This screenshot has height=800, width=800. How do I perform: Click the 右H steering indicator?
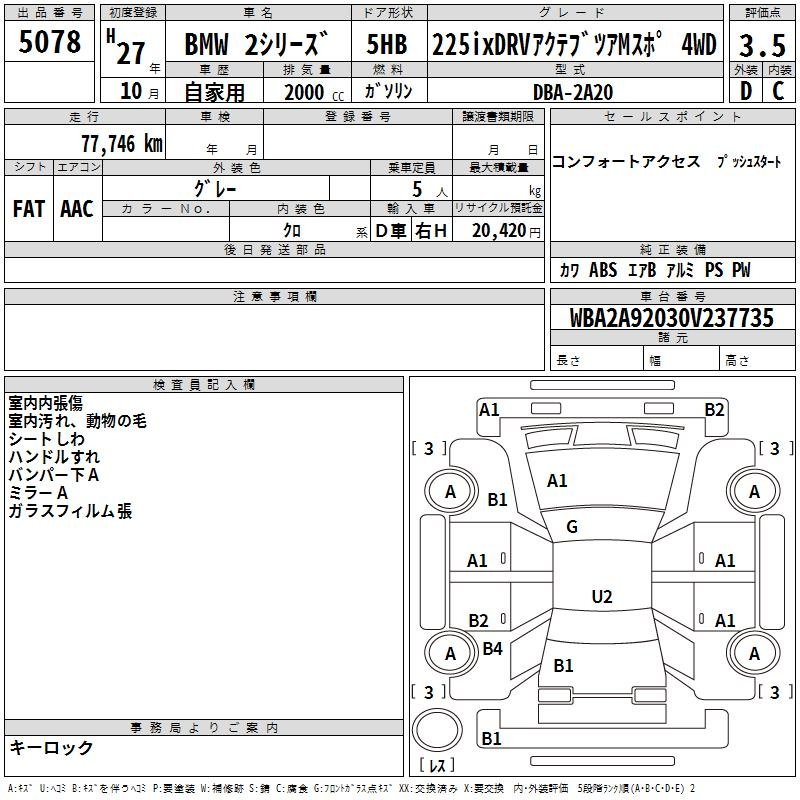pos(431,231)
